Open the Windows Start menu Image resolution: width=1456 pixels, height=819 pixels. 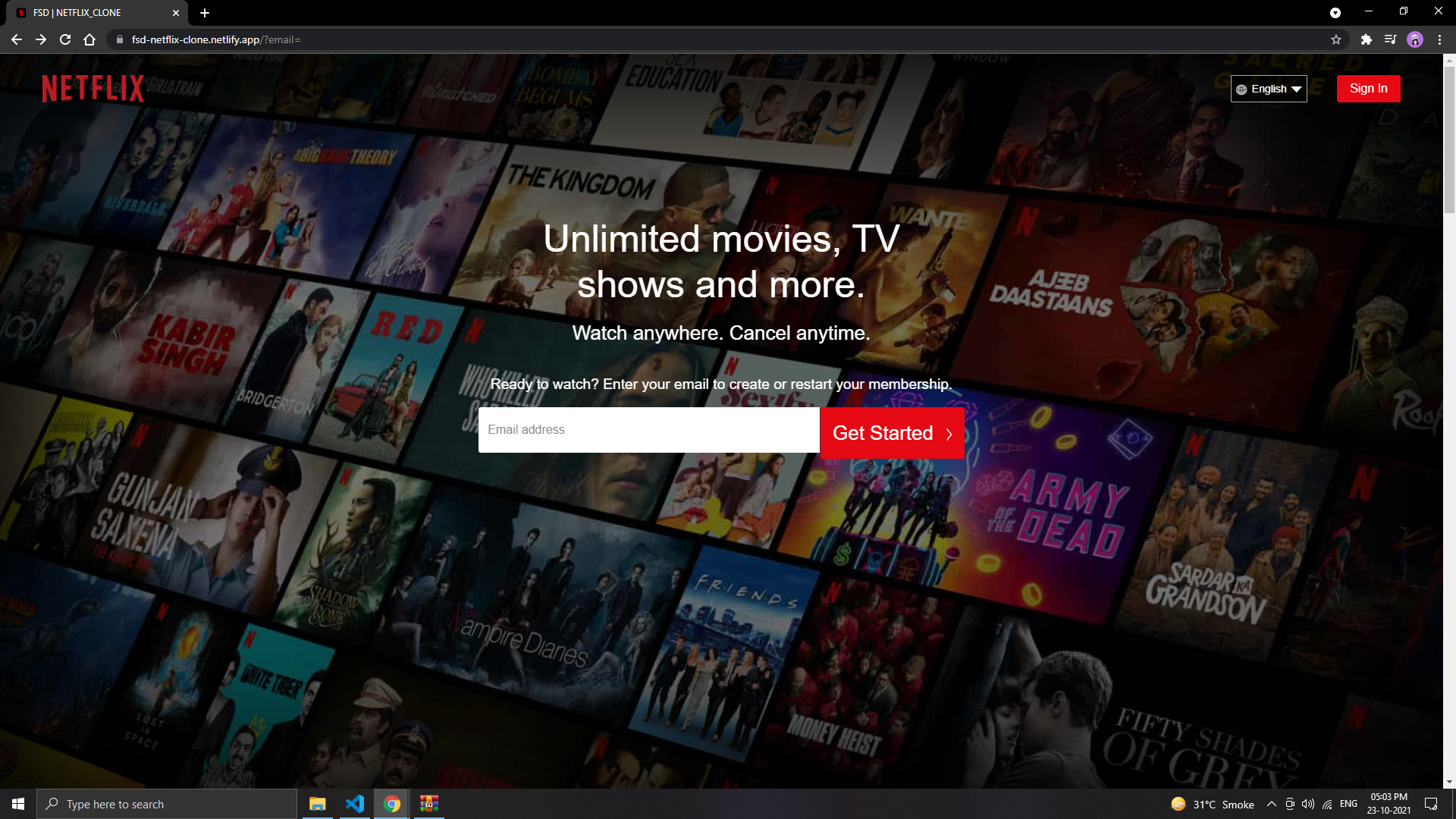[18, 804]
